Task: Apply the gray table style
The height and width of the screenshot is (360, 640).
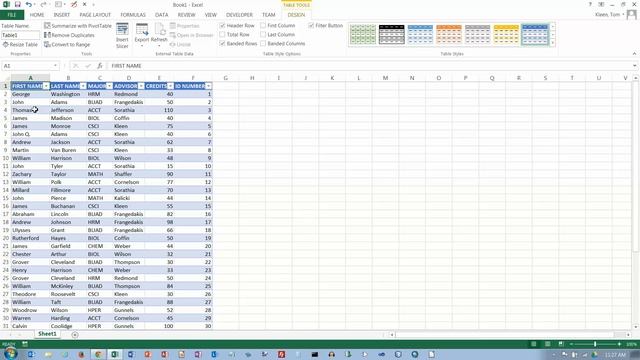Action: point(477,34)
